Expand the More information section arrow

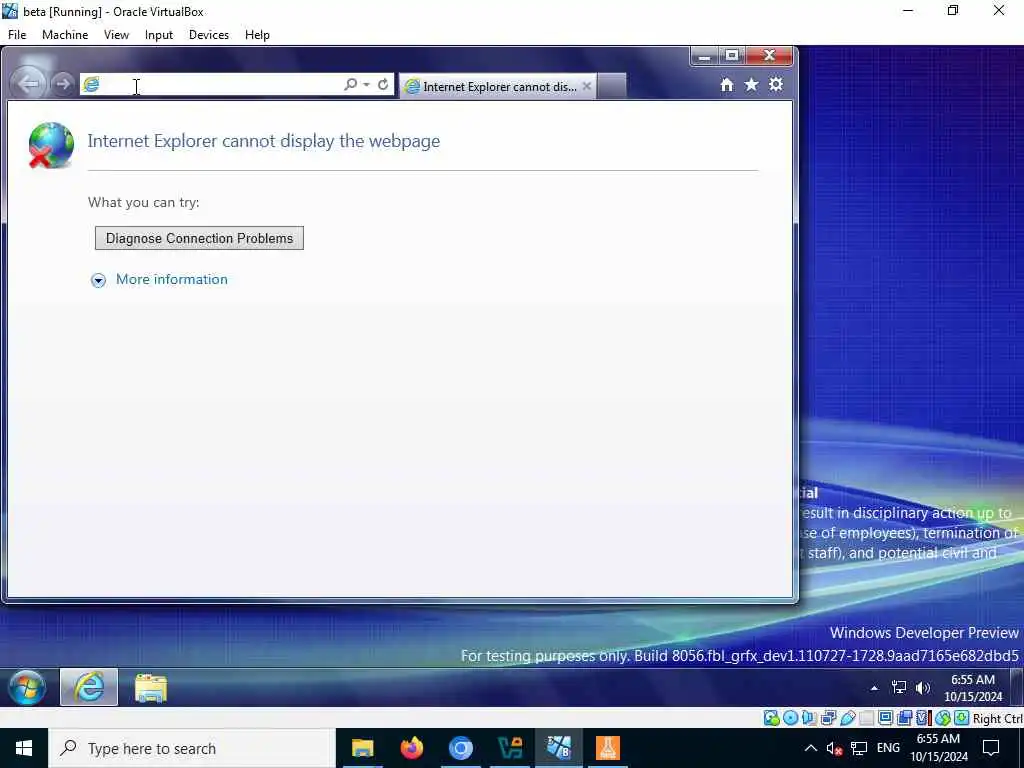(98, 280)
